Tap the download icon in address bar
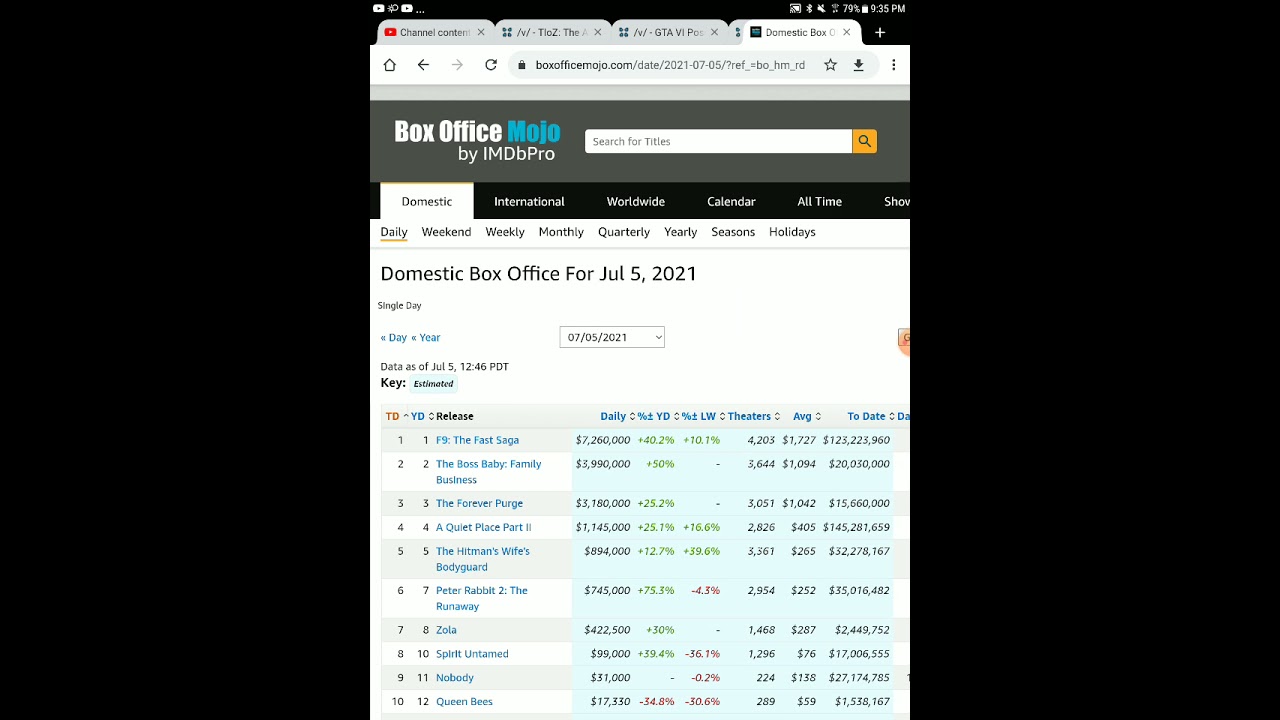This screenshot has width=1280, height=720. coord(858,65)
